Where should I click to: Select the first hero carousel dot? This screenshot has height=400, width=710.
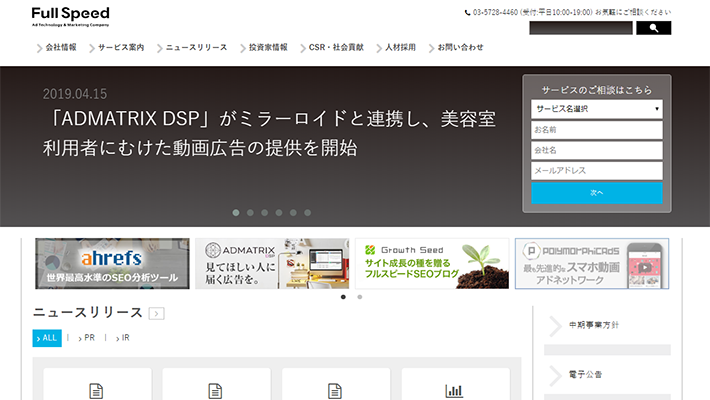point(236,212)
